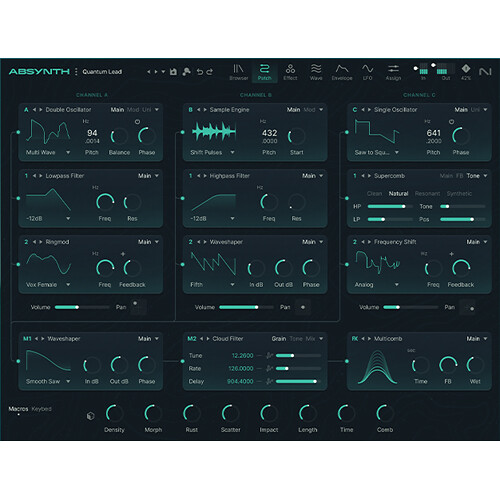Select Synthetic mode in Supercomb
Screen dimensions: 500x500
(x=459, y=194)
